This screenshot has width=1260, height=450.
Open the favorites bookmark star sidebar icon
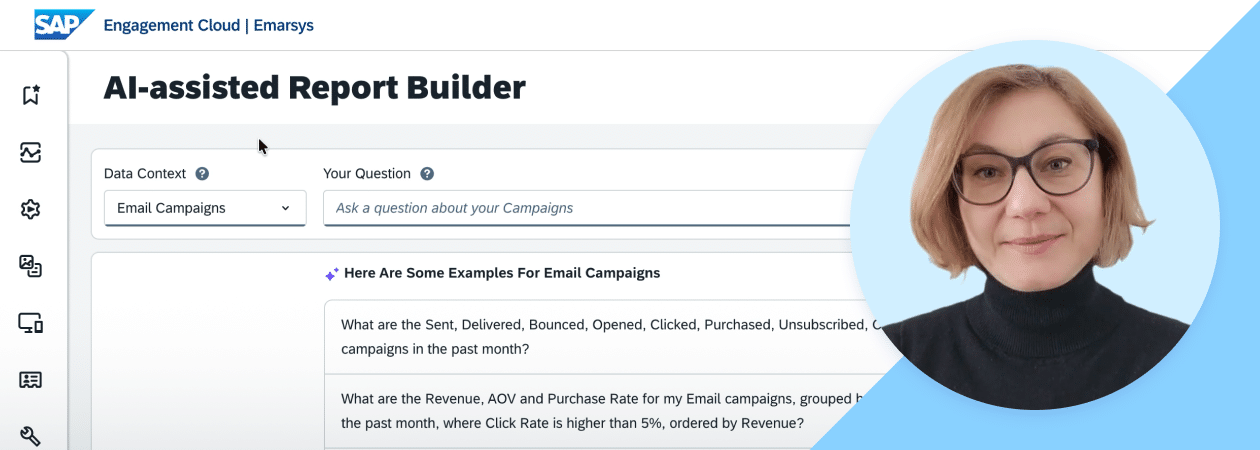point(30,95)
